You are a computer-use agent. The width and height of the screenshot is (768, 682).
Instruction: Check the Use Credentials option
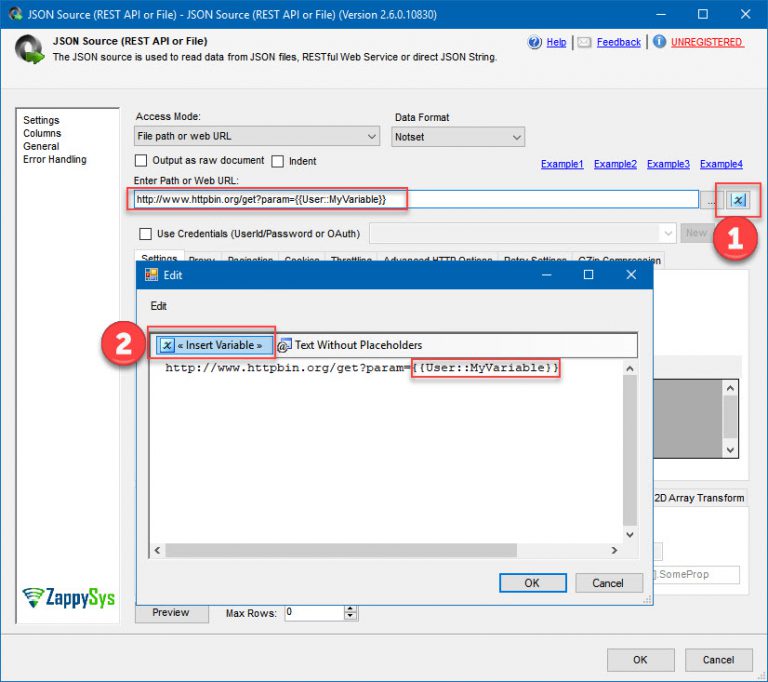(x=145, y=234)
